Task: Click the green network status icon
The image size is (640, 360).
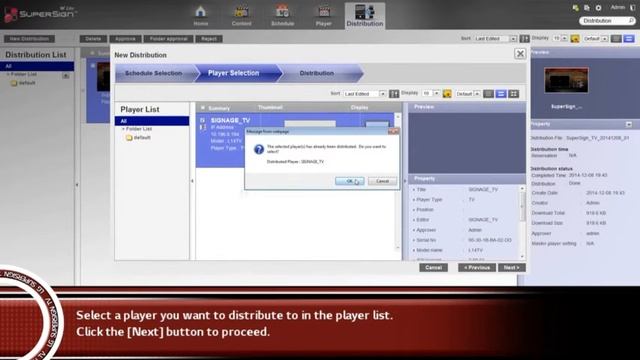Action: pyautogui.click(x=576, y=8)
